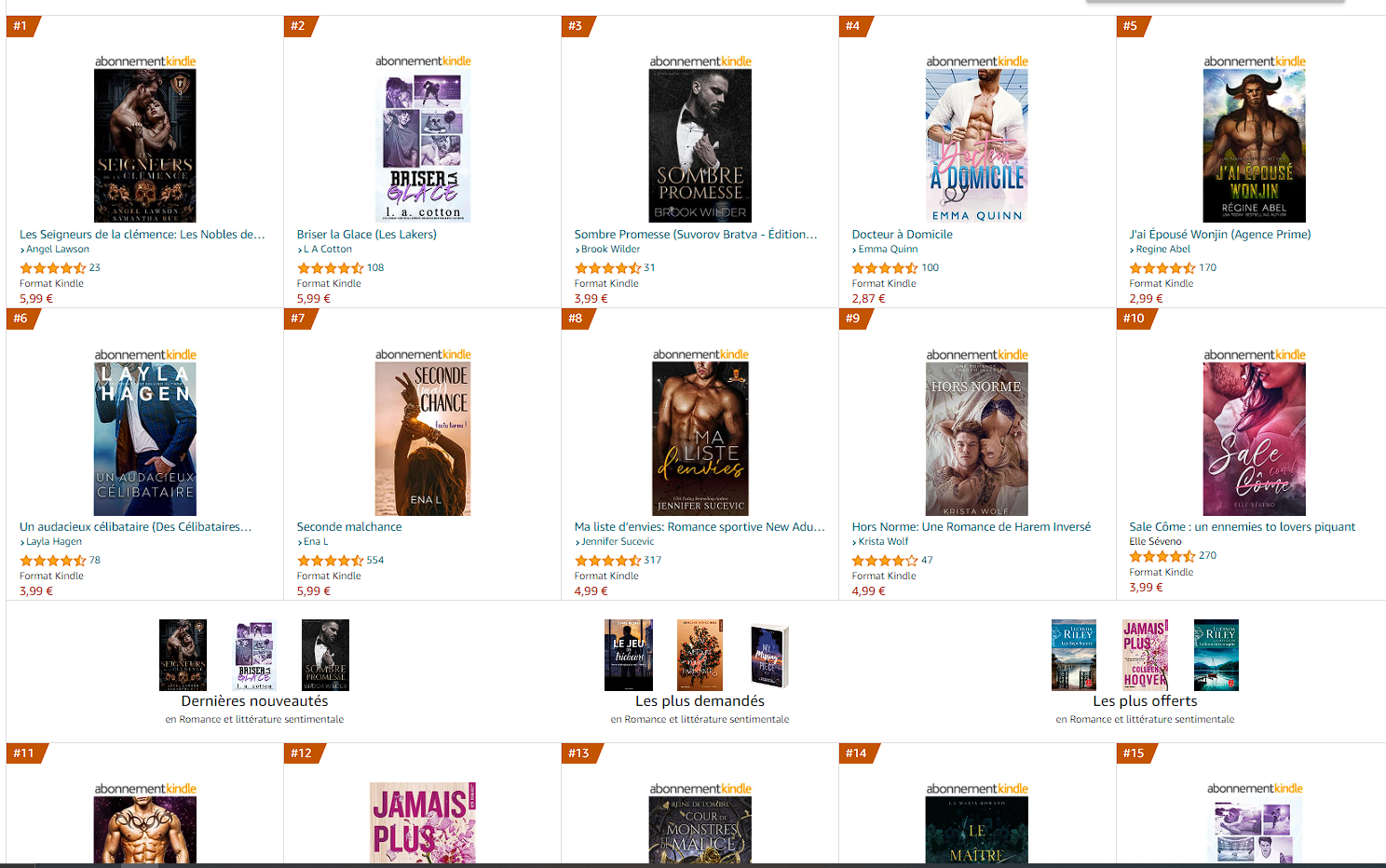Open author link Brook Wilder

(611, 250)
